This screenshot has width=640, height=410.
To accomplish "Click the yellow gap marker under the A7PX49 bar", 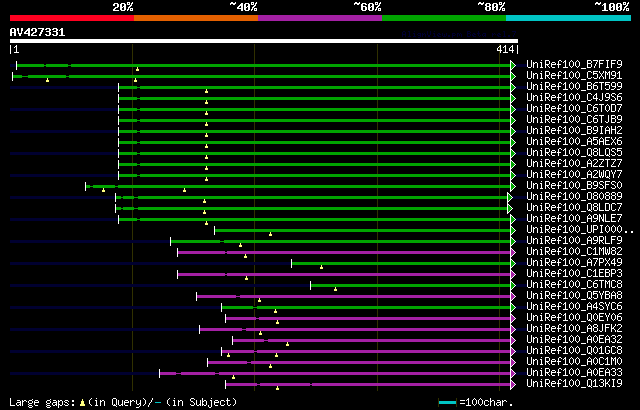I will 322,267.
